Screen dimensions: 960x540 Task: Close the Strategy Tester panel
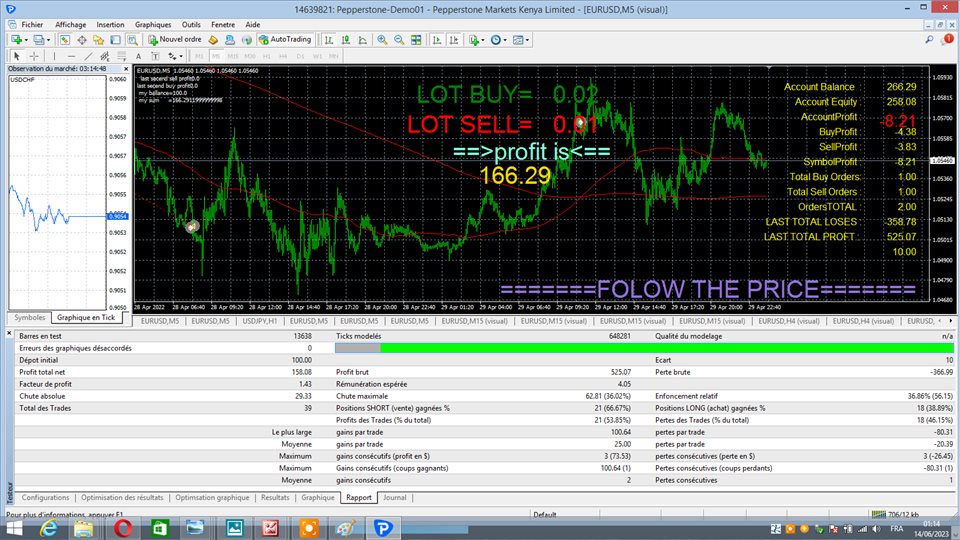pos(9,334)
